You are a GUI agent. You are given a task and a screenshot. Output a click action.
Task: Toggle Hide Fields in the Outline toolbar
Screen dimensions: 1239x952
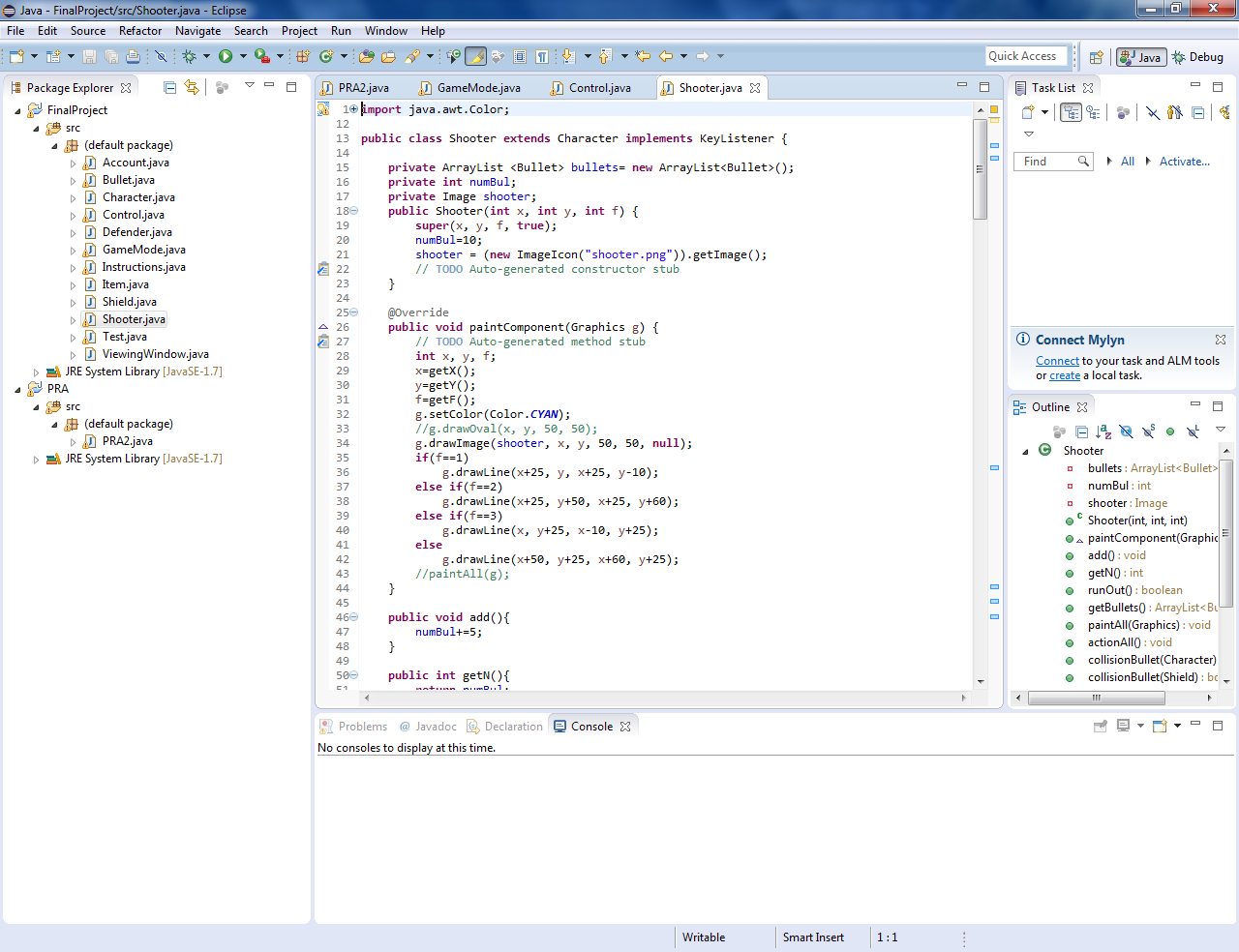pos(1126,431)
